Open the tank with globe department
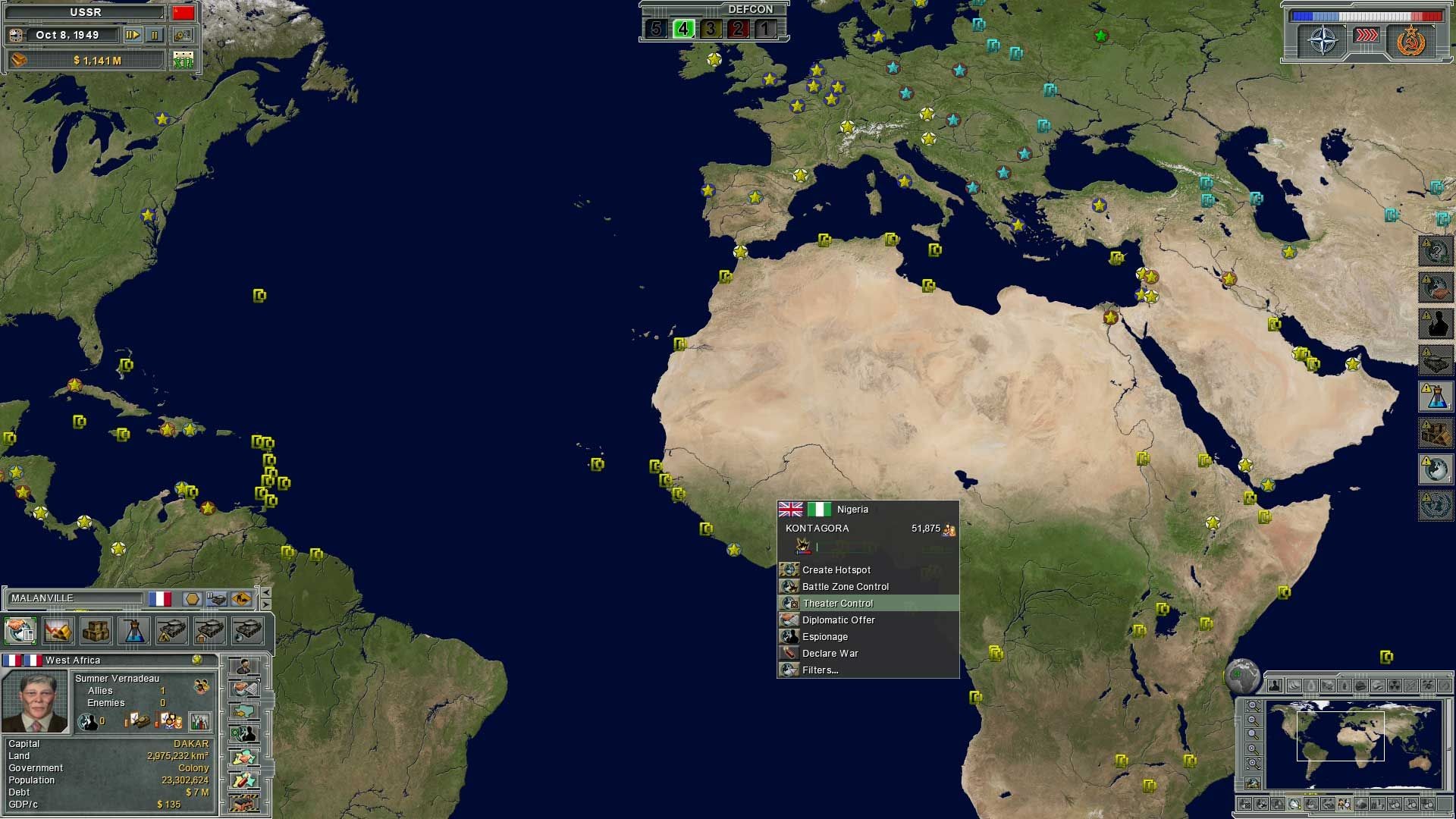The height and width of the screenshot is (819, 1456). coord(248,630)
